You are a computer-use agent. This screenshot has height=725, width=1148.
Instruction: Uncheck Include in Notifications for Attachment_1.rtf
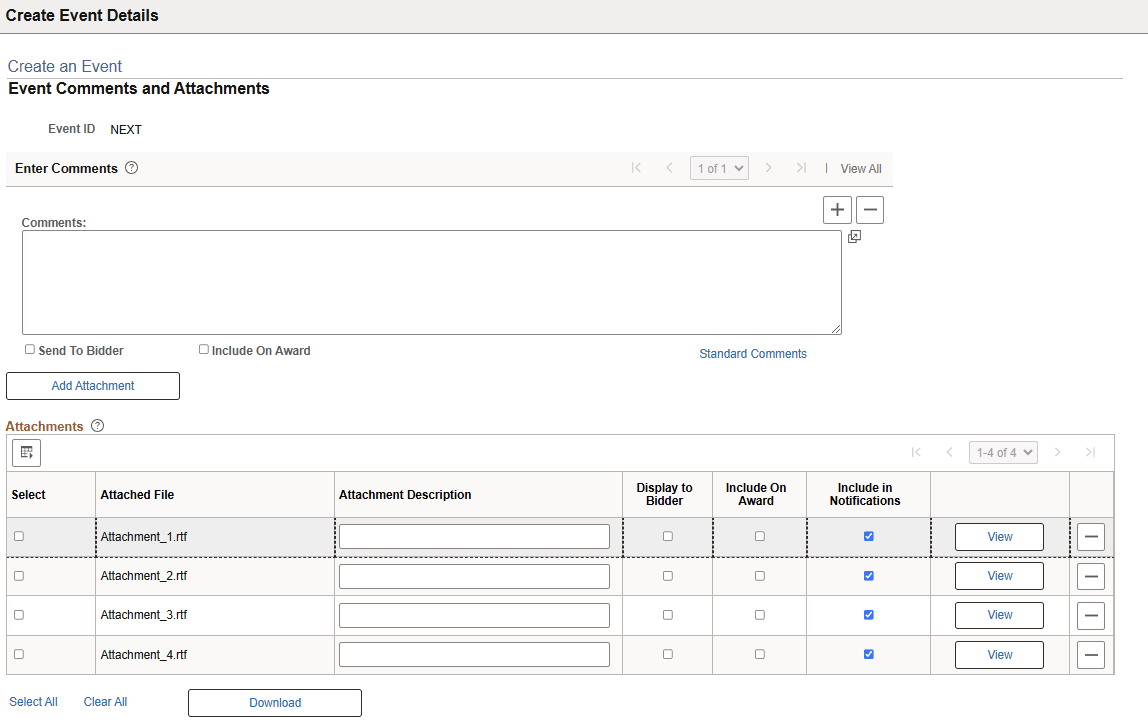tap(868, 536)
